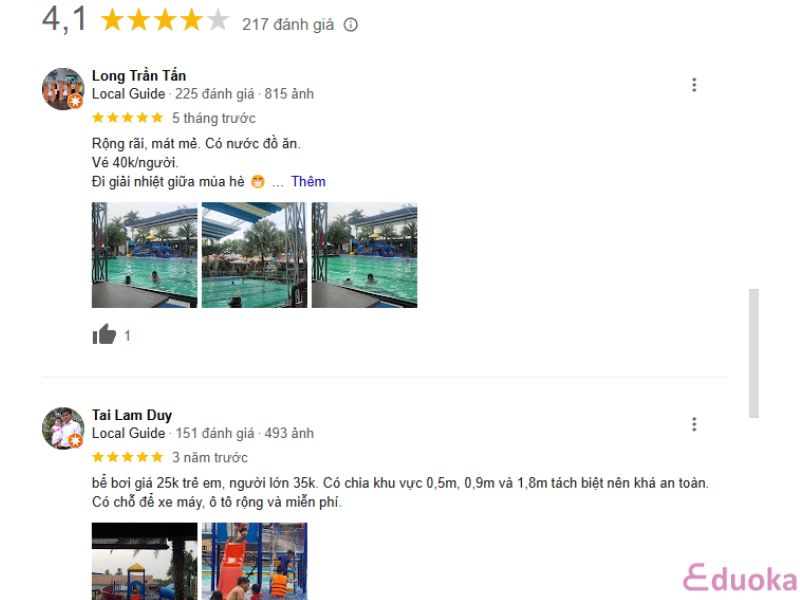Click the info icon beside 217 đánh giá
The height and width of the screenshot is (600, 800).
coord(351,24)
